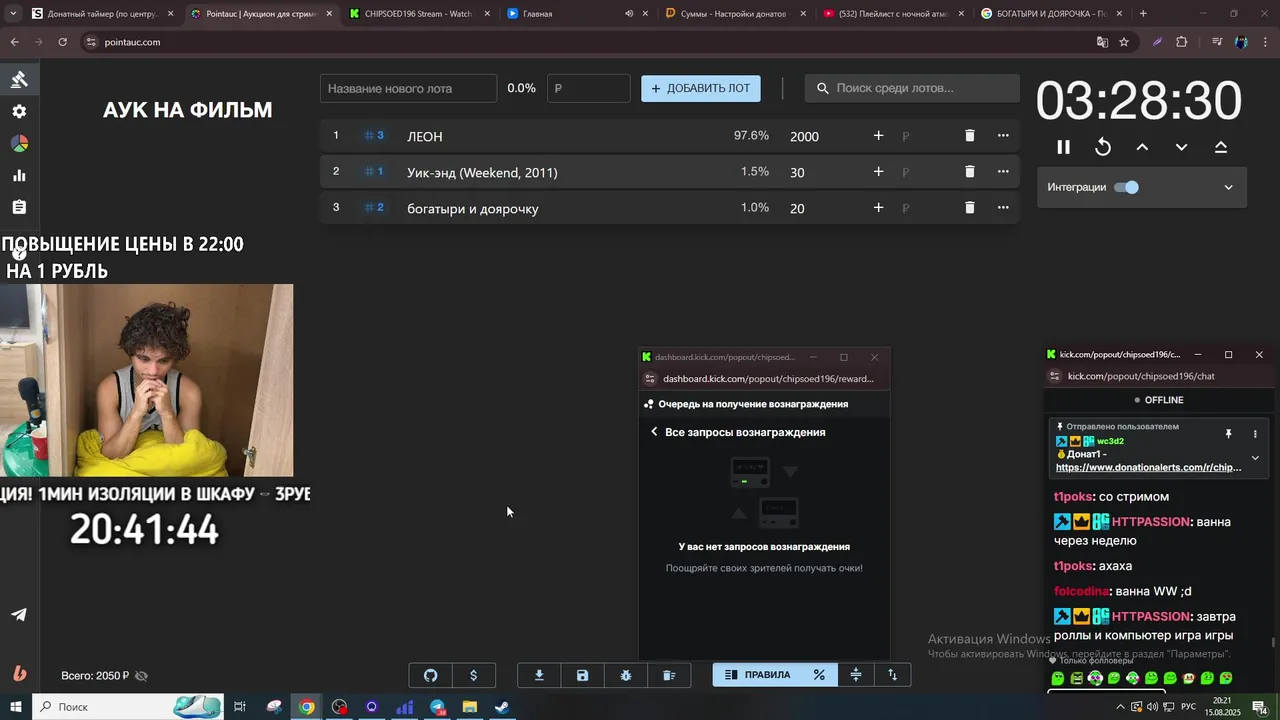Go back to Все запросы вознаграждения
The width and height of the screenshot is (1280, 720).
(655, 432)
